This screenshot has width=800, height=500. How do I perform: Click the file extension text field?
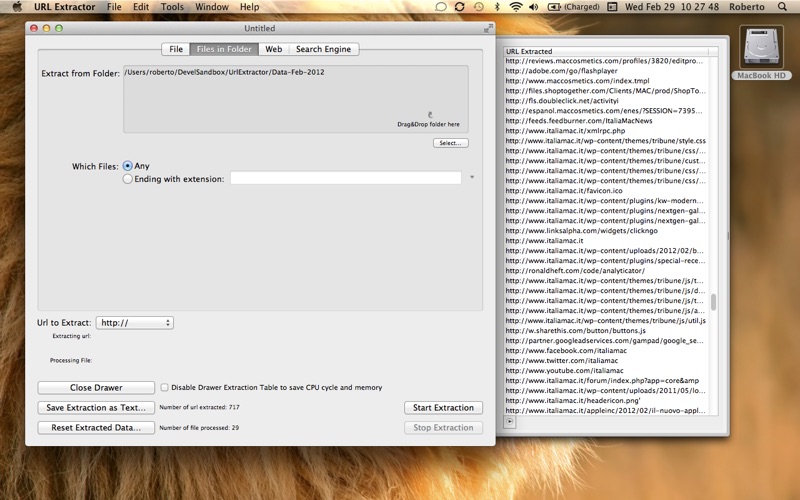[x=346, y=178]
